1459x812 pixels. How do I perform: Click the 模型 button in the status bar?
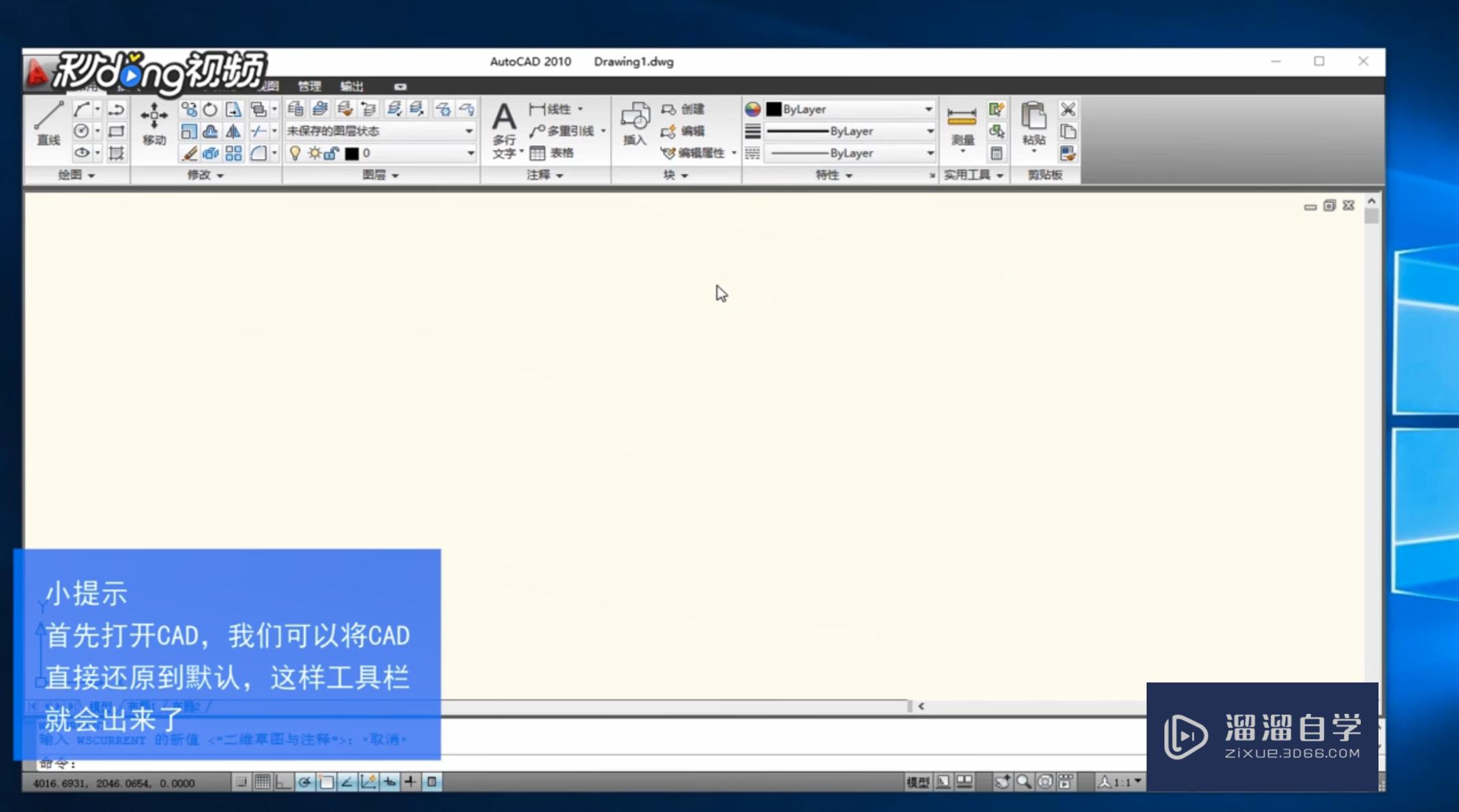click(x=917, y=781)
